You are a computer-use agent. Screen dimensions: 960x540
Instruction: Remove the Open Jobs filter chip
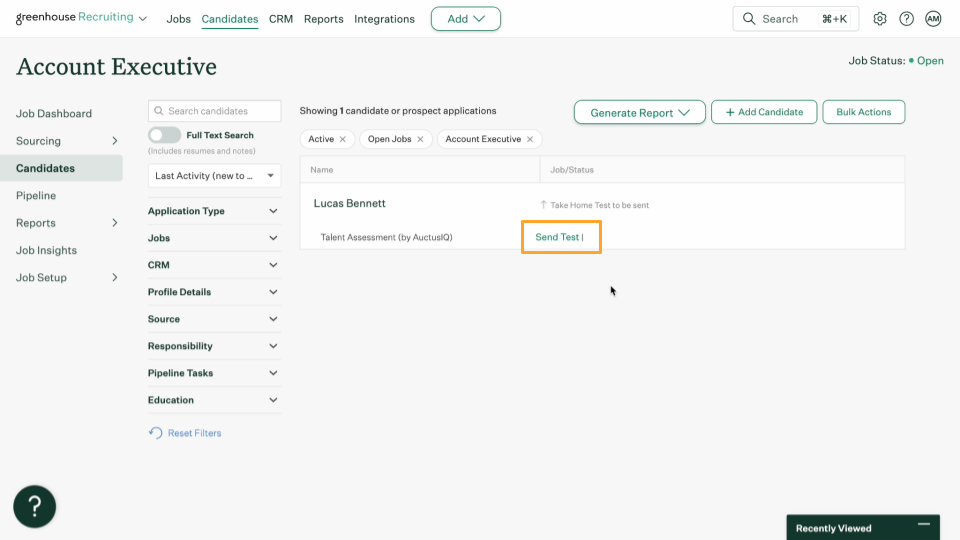[420, 139]
